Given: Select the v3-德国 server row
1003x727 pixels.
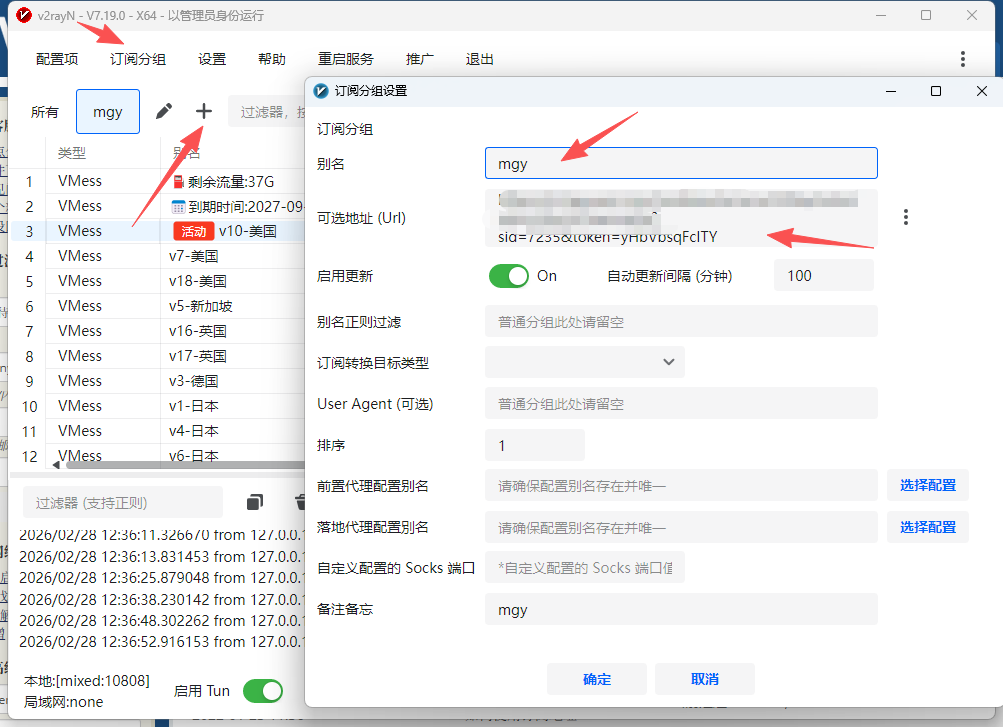Looking at the screenshot, I should pos(157,381).
